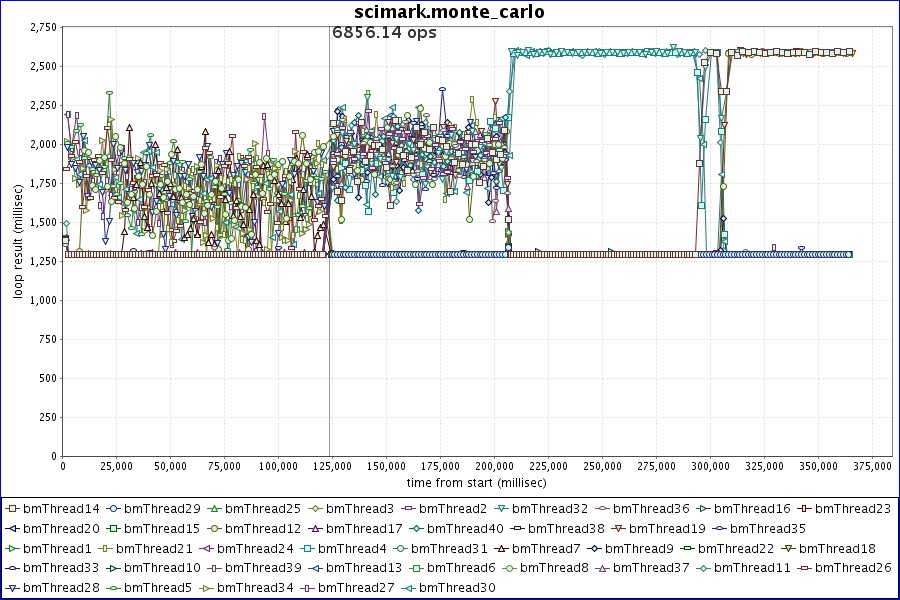Click the scimark.monte_carlo chart title

coord(449,11)
